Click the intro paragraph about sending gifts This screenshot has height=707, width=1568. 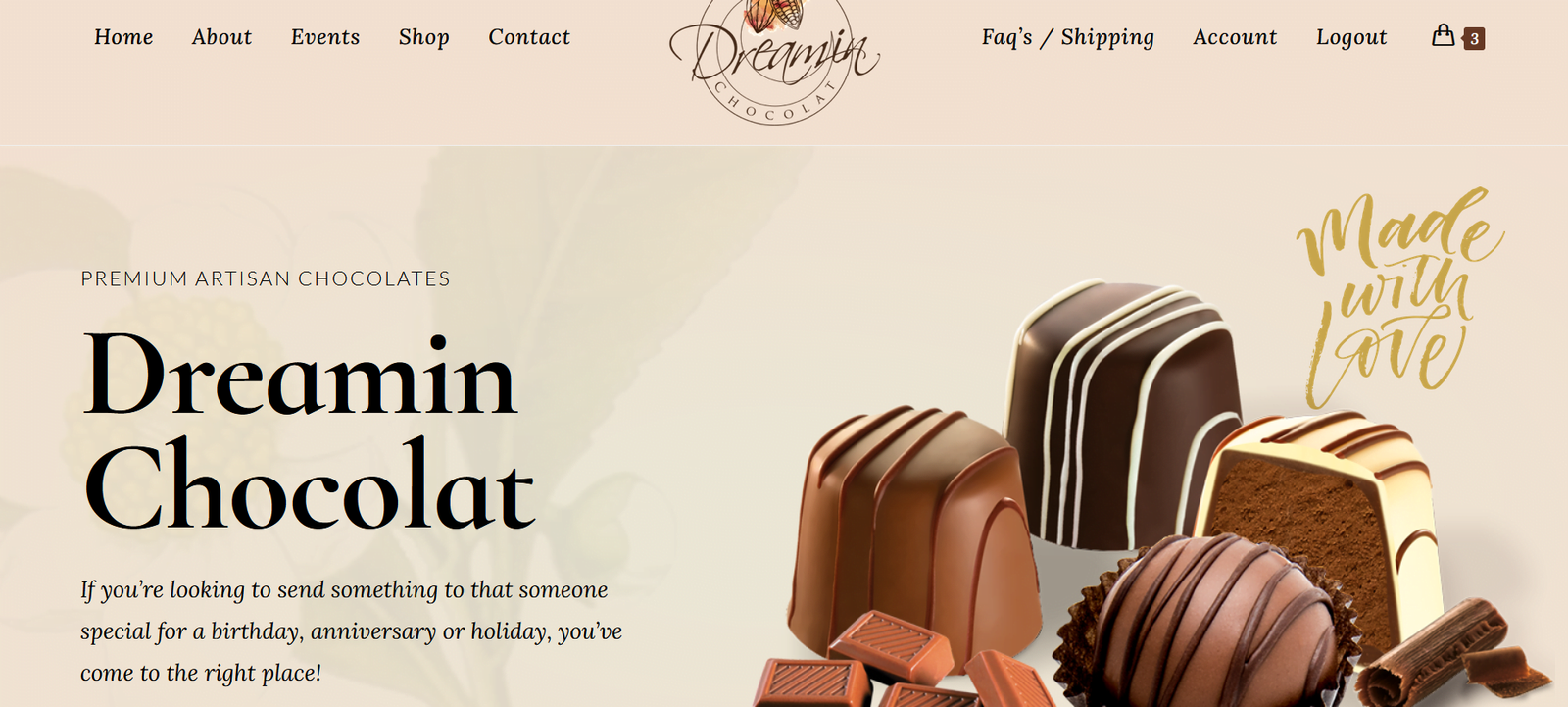coord(351,631)
